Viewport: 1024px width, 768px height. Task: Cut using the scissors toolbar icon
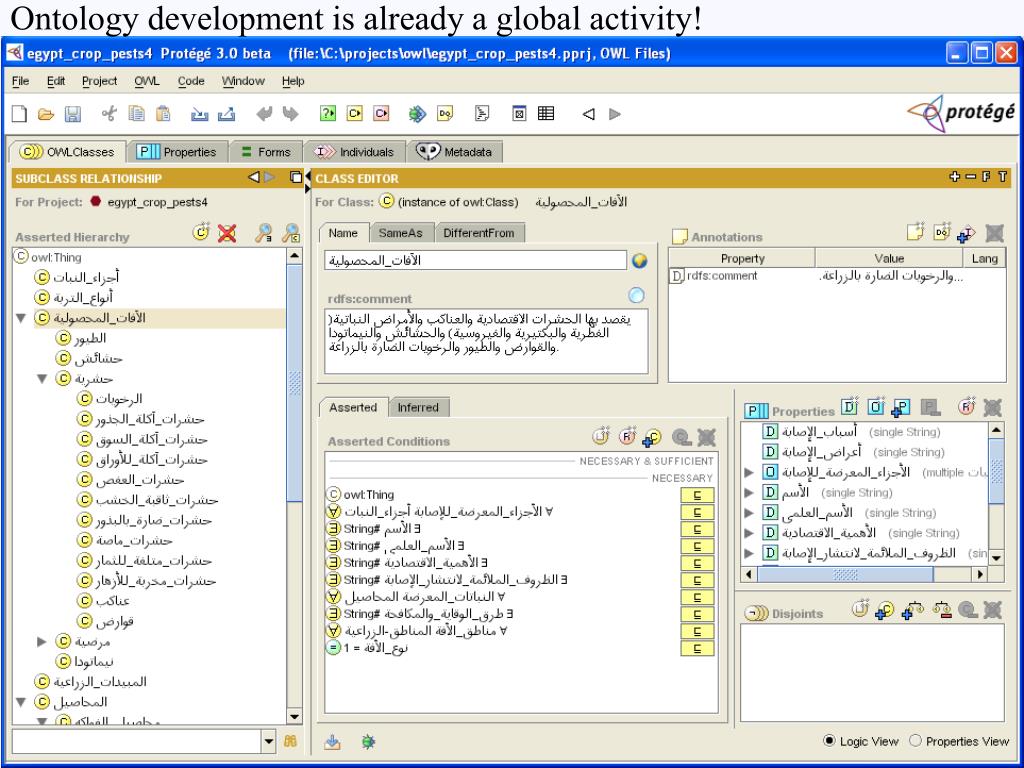(x=109, y=114)
